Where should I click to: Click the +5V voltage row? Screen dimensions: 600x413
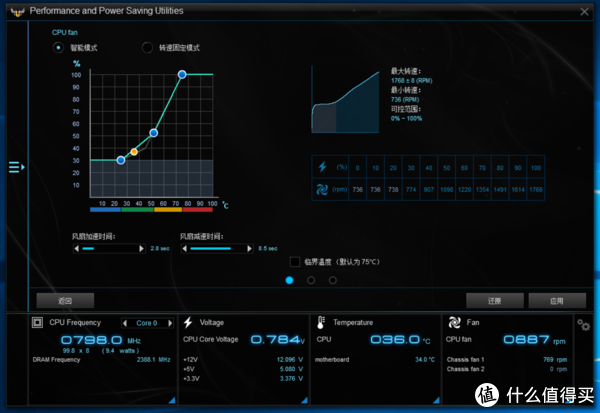click(x=243, y=369)
